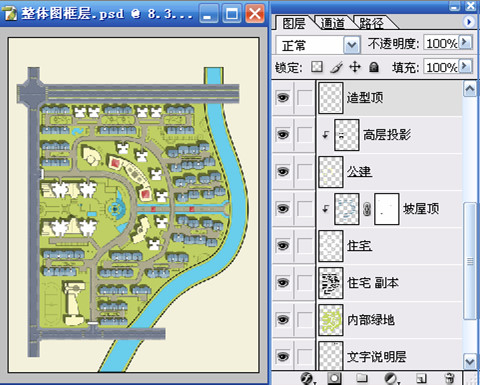This screenshot has height=385, width=480.
Task: Hide the 造型顶 layer
Action: [283, 98]
